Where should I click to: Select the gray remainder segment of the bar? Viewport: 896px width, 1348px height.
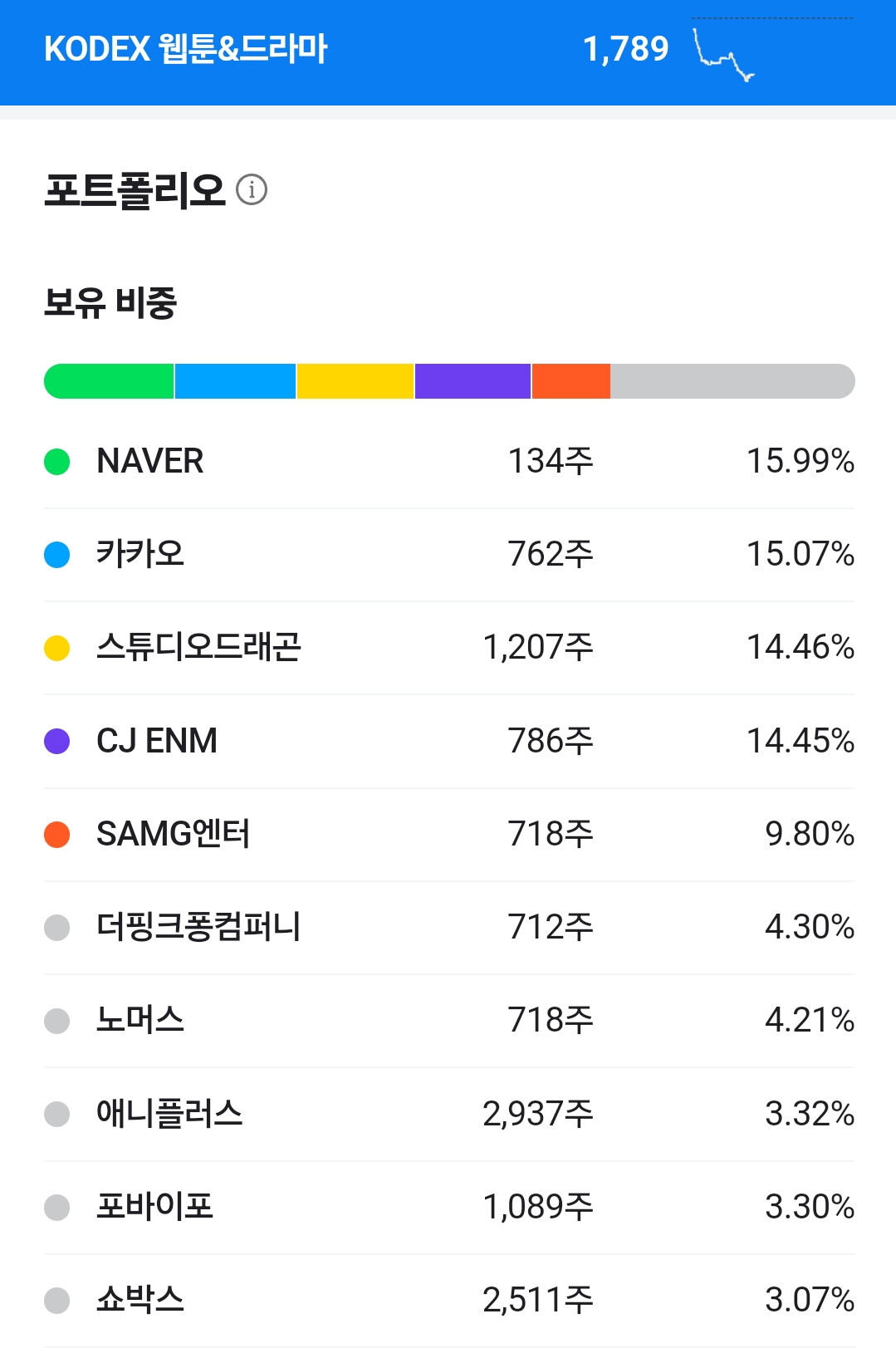tap(732, 381)
